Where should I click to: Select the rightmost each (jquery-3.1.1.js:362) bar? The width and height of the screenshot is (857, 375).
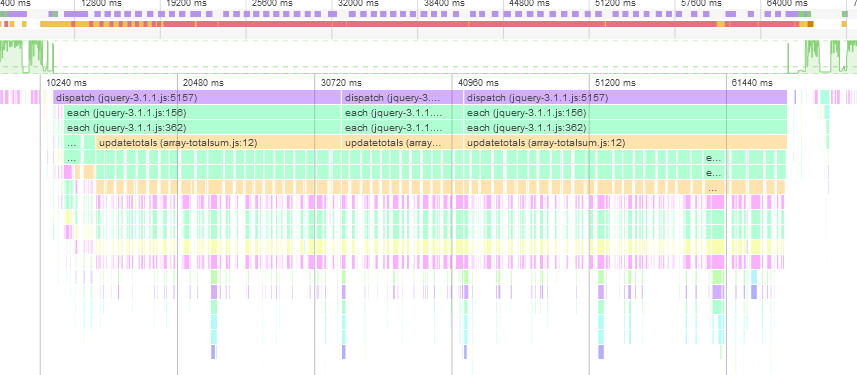(x=625, y=127)
